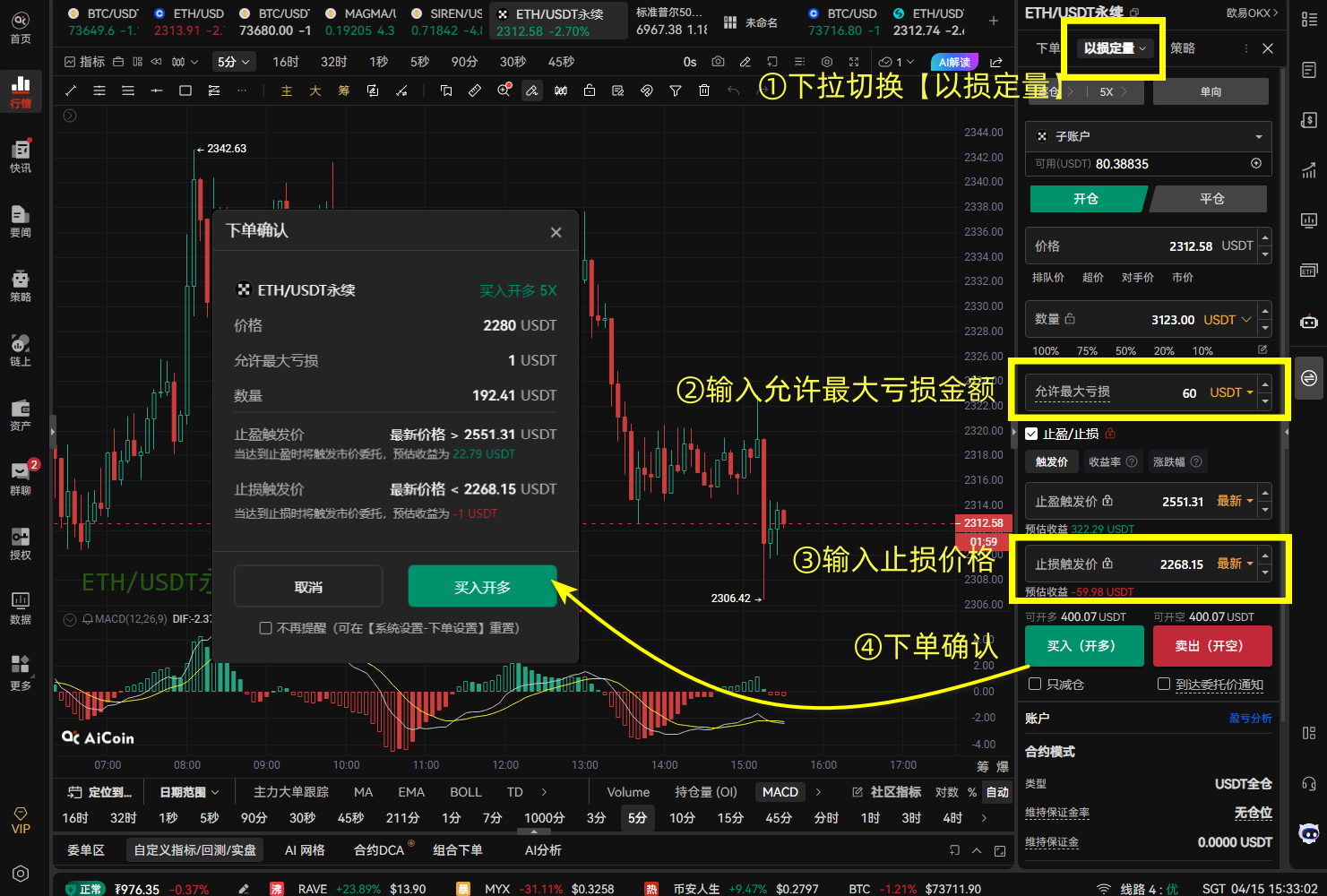The height and width of the screenshot is (896, 1327).
Task: Select the trash icon to clear drawings
Action: [704, 90]
